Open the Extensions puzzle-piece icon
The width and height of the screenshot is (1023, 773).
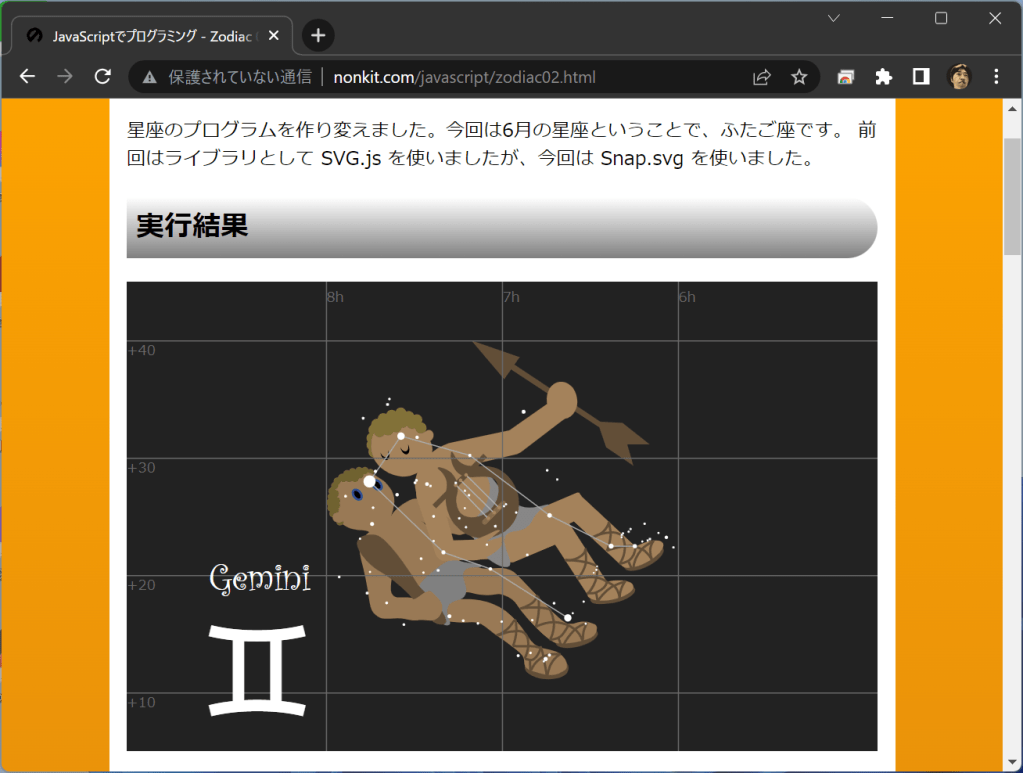(883, 76)
